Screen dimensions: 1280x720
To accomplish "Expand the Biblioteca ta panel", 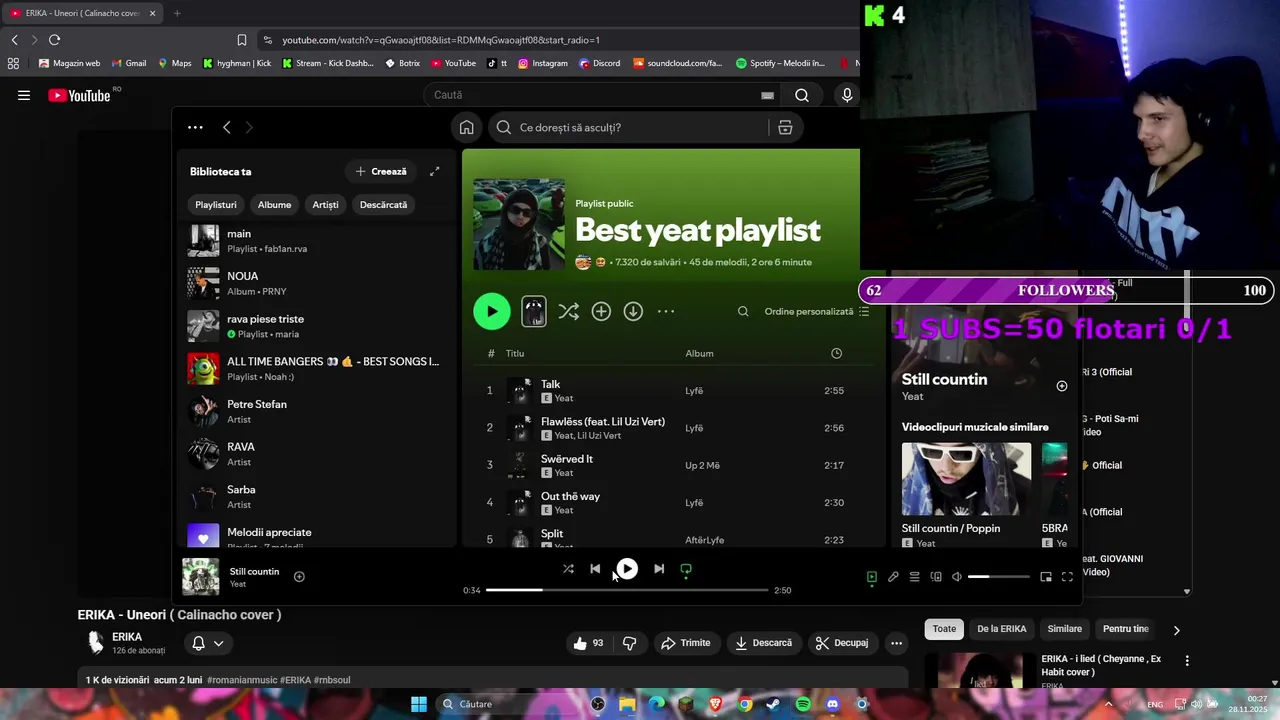I will coord(435,171).
